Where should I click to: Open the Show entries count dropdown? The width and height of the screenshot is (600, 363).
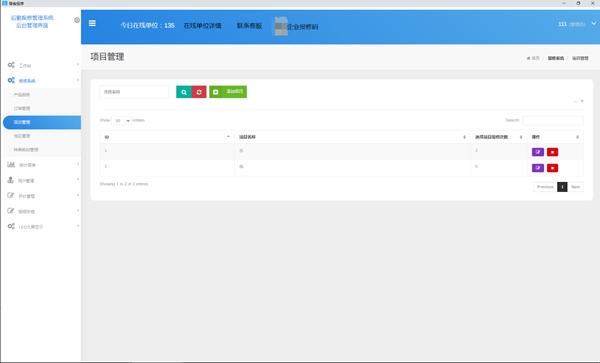click(122, 120)
